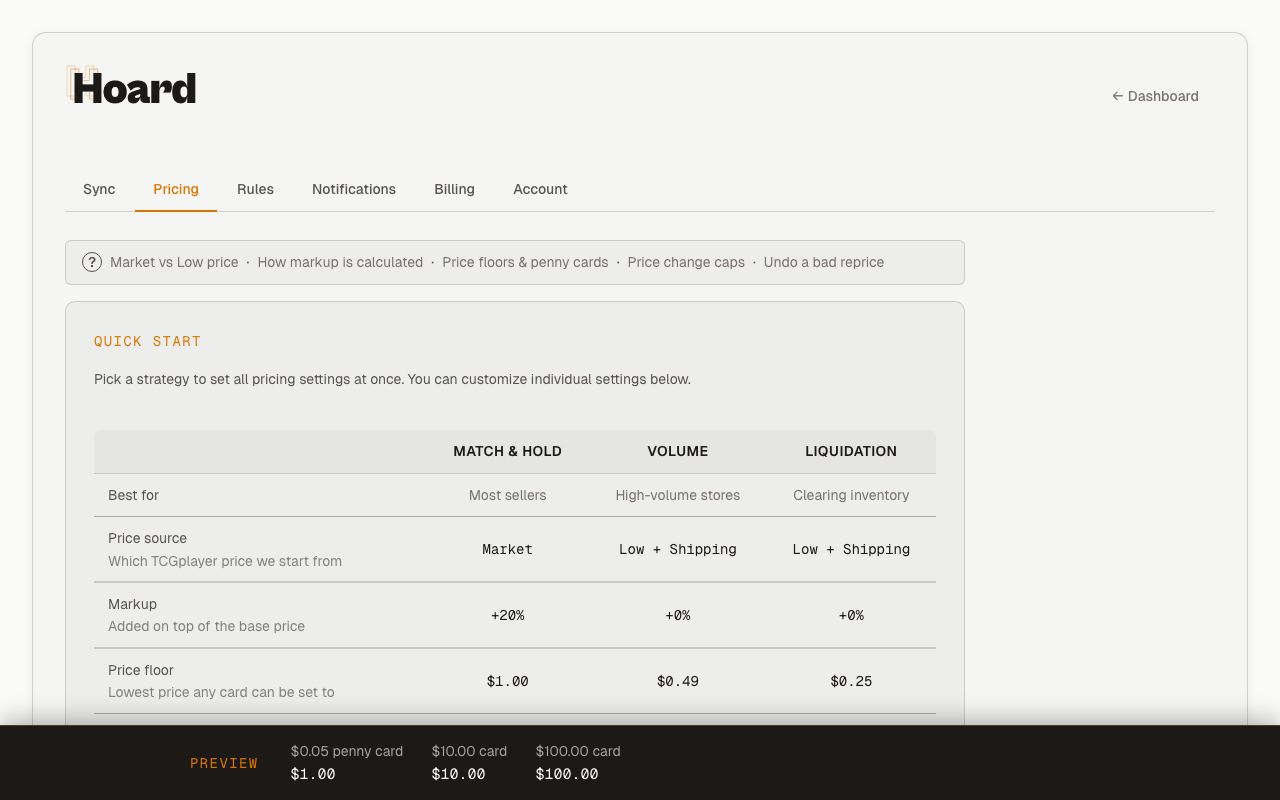Image resolution: width=1280 pixels, height=800 pixels.
Task: Click the PREVIEW label in bottom bar
Action: pos(224,763)
